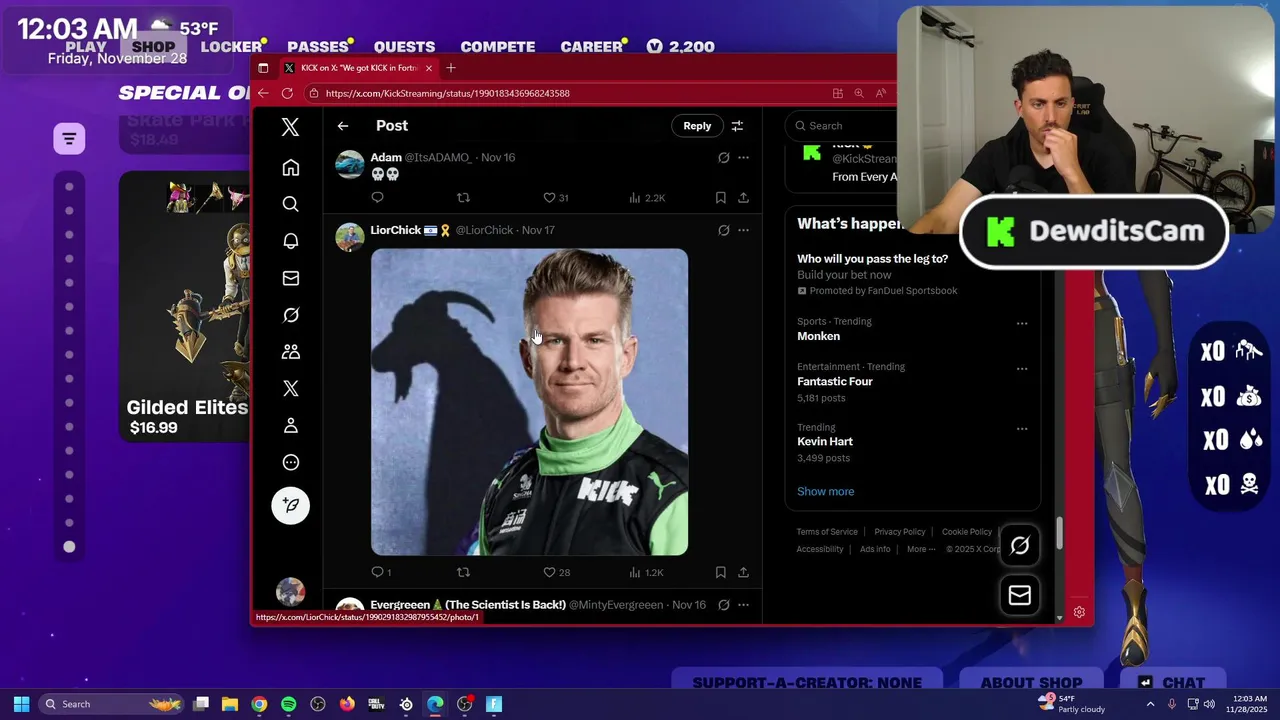This screenshot has height=720, width=1280.
Task: Open the three-dot menu on LiorChick's post
Action: tap(743, 230)
